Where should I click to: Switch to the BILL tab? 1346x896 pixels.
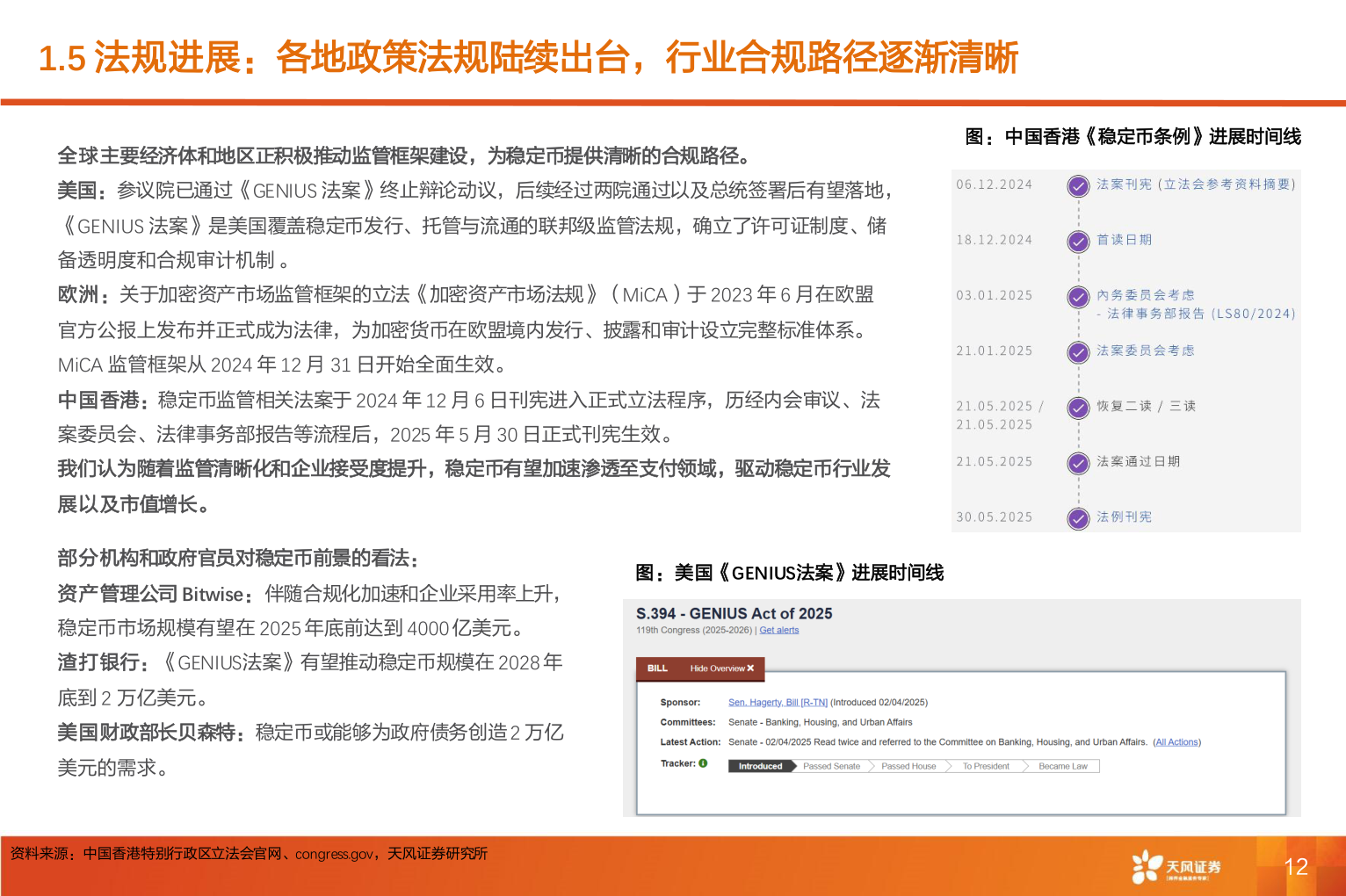[x=656, y=668]
